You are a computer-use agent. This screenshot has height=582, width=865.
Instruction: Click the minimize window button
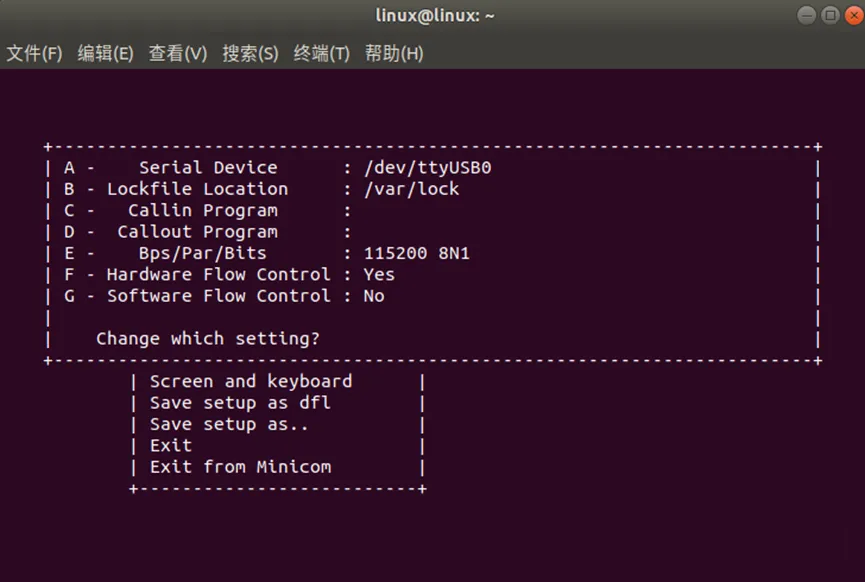807,15
